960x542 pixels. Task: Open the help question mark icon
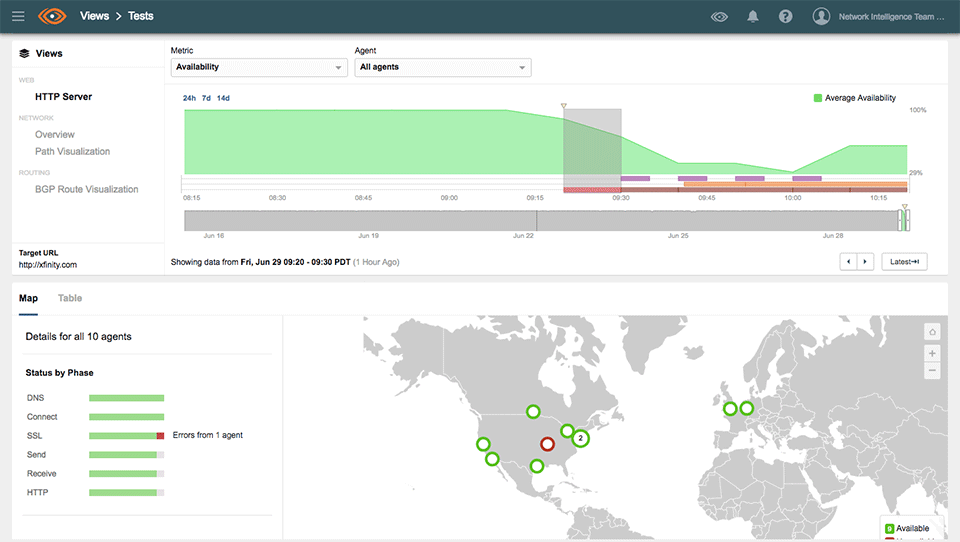(786, 16)
